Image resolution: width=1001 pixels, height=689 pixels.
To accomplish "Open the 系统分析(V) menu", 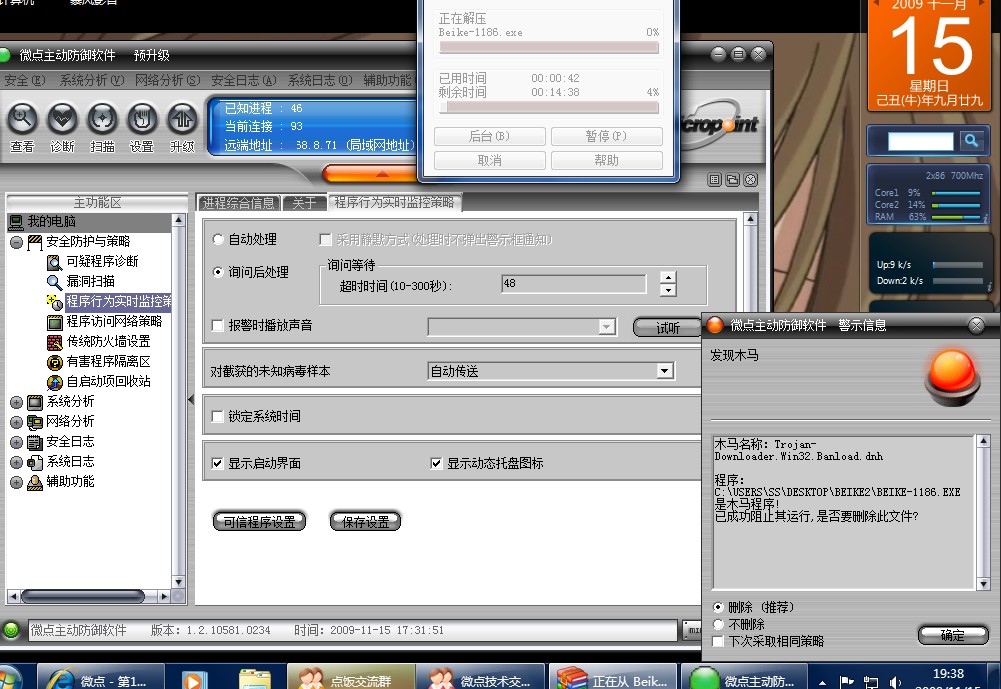I will [x=91, y=80].
